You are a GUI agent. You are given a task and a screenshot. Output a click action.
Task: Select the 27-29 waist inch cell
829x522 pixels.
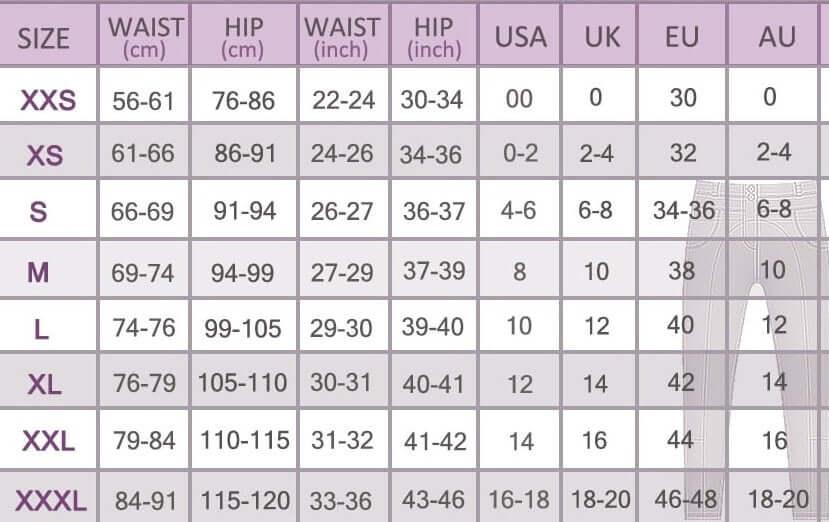(343, 272)
